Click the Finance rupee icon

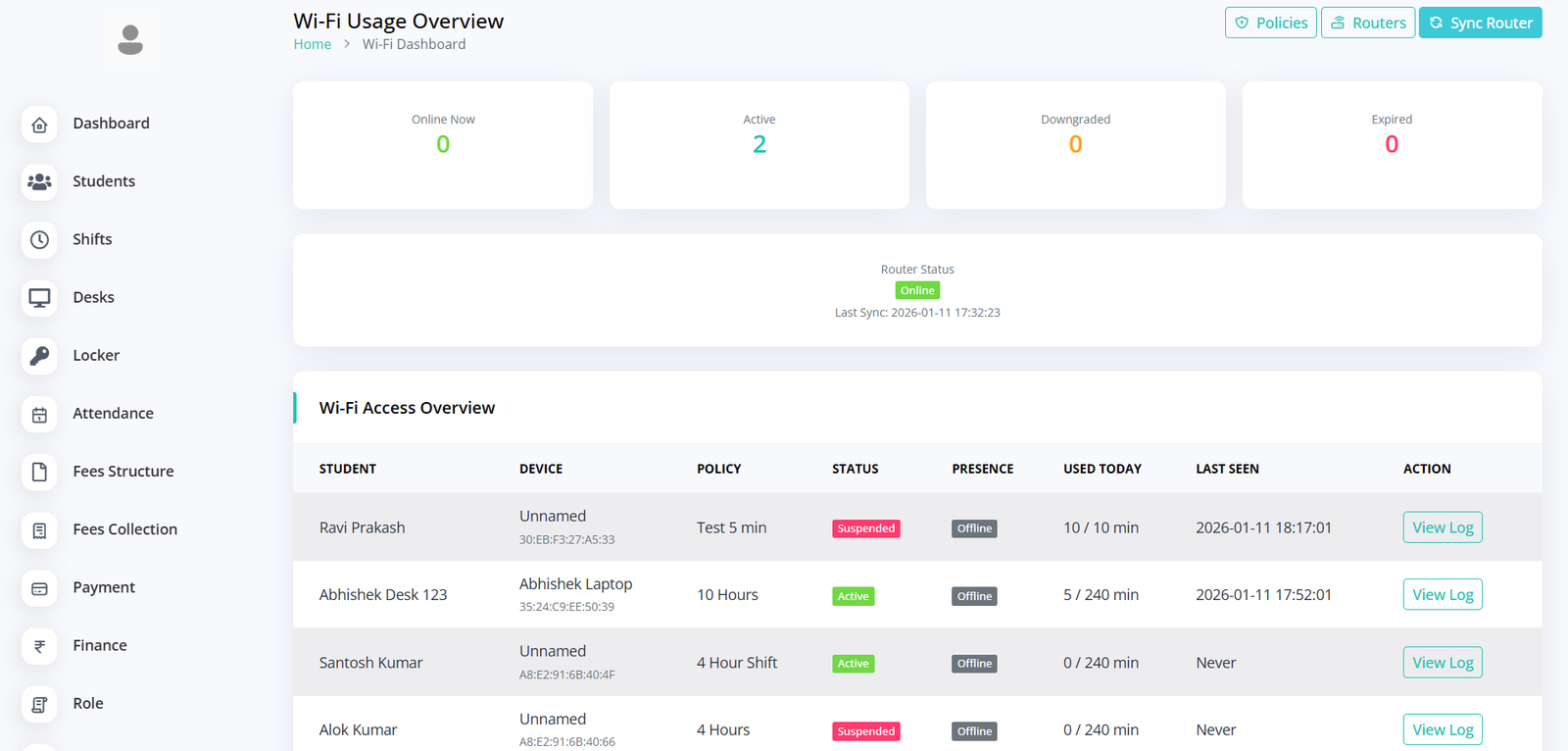39,646
